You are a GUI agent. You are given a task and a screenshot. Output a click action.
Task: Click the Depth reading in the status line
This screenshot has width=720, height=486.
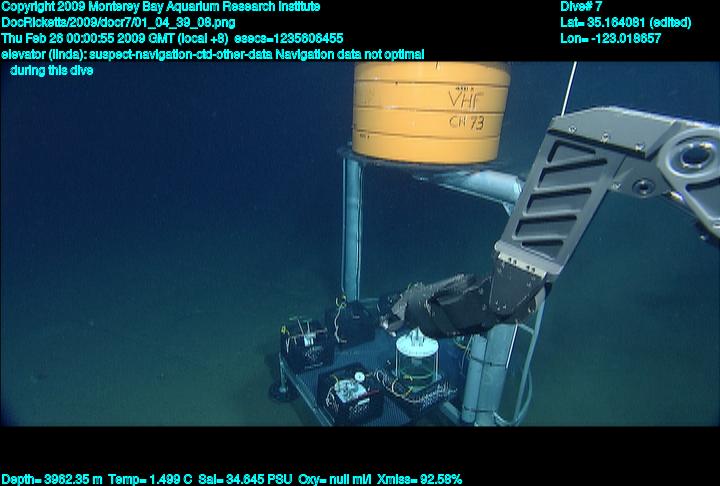[50, 479]
